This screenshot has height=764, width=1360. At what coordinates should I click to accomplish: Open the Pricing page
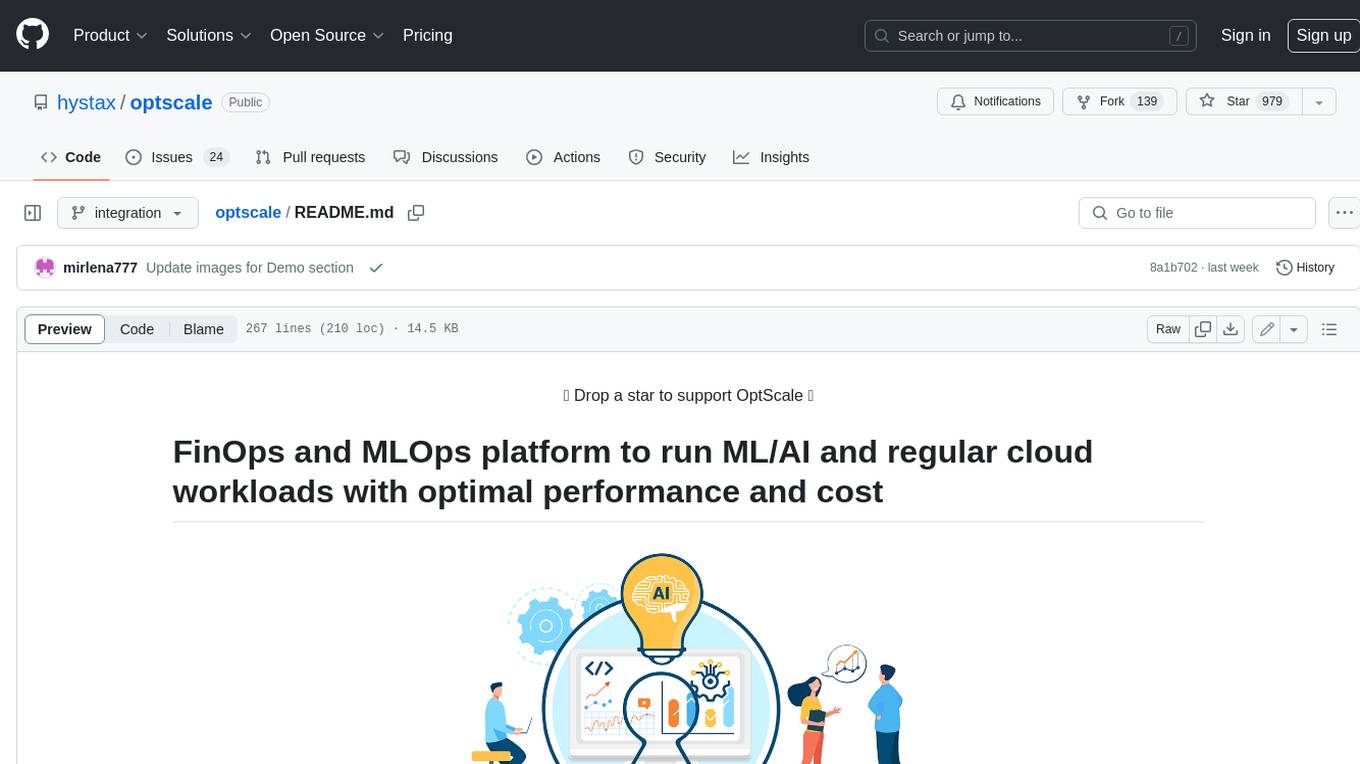coord(427,35)
